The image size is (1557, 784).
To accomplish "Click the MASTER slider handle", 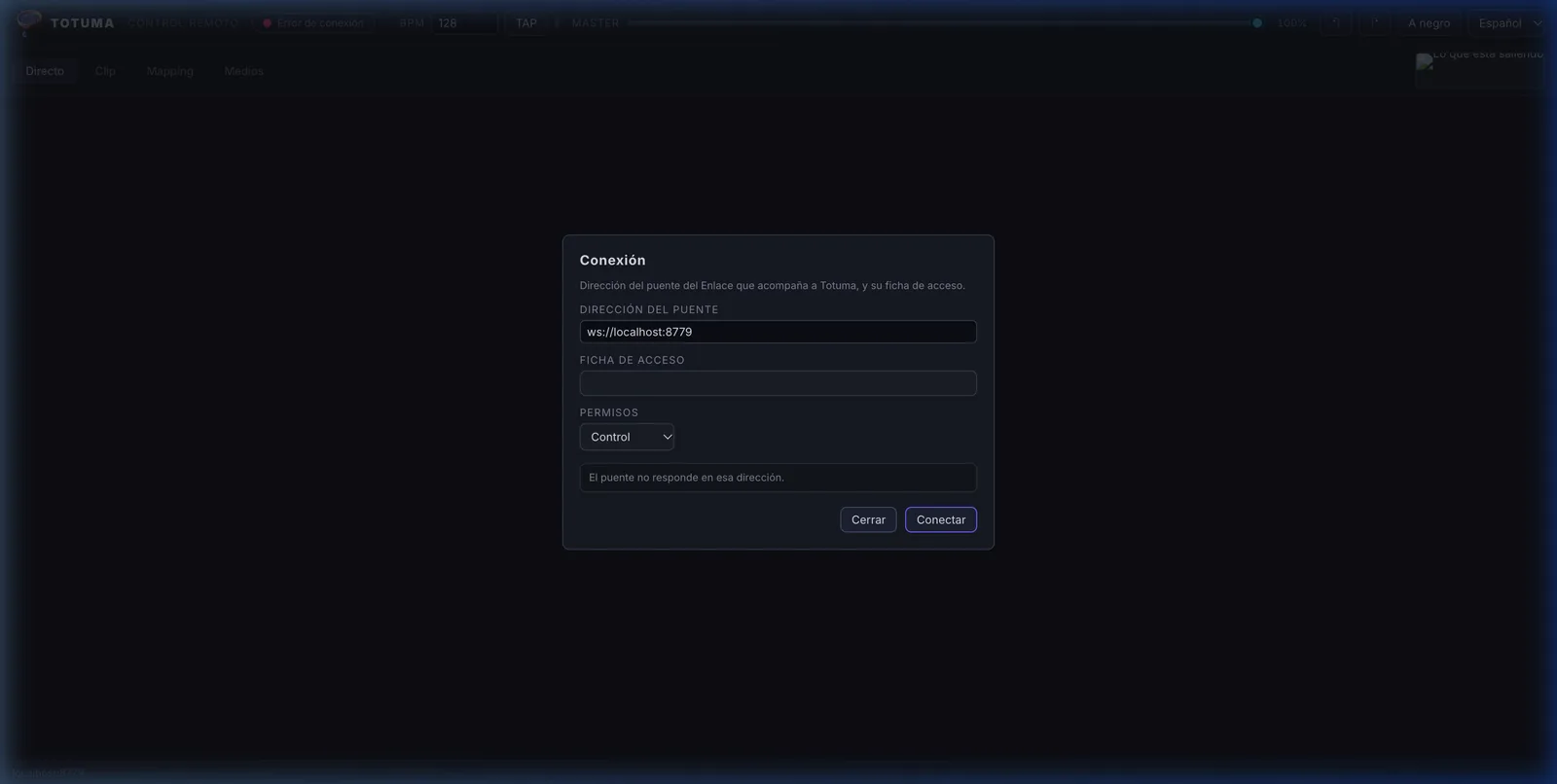I will (1257, 23).
